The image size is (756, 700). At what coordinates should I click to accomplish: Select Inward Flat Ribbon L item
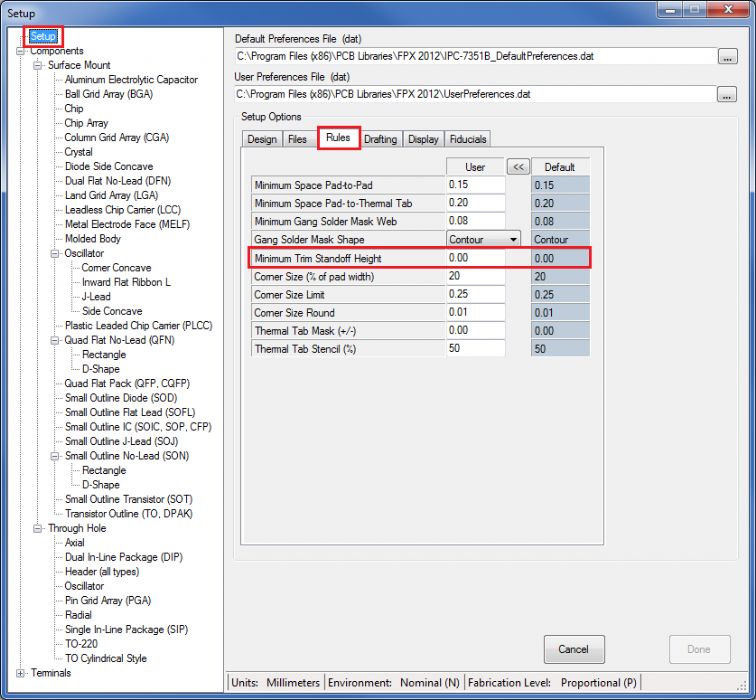(x=126, y=282)
